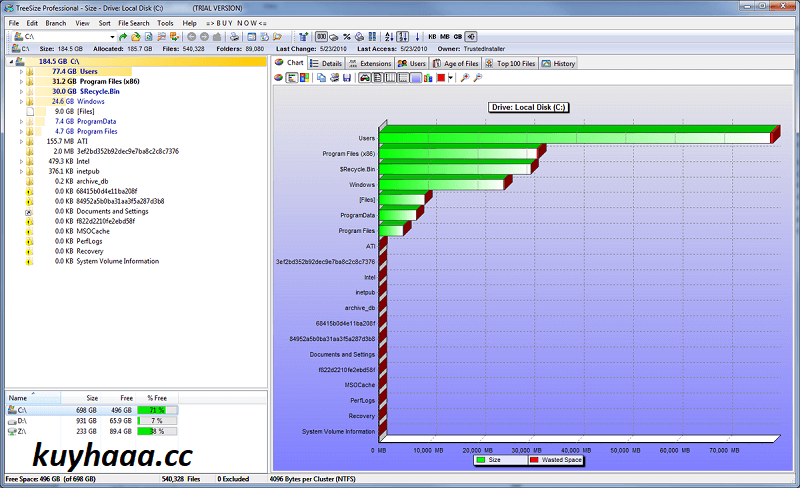Click the Users bar in the chart
Viewport: 800px width, 488px height.
(x=579, y=135)
